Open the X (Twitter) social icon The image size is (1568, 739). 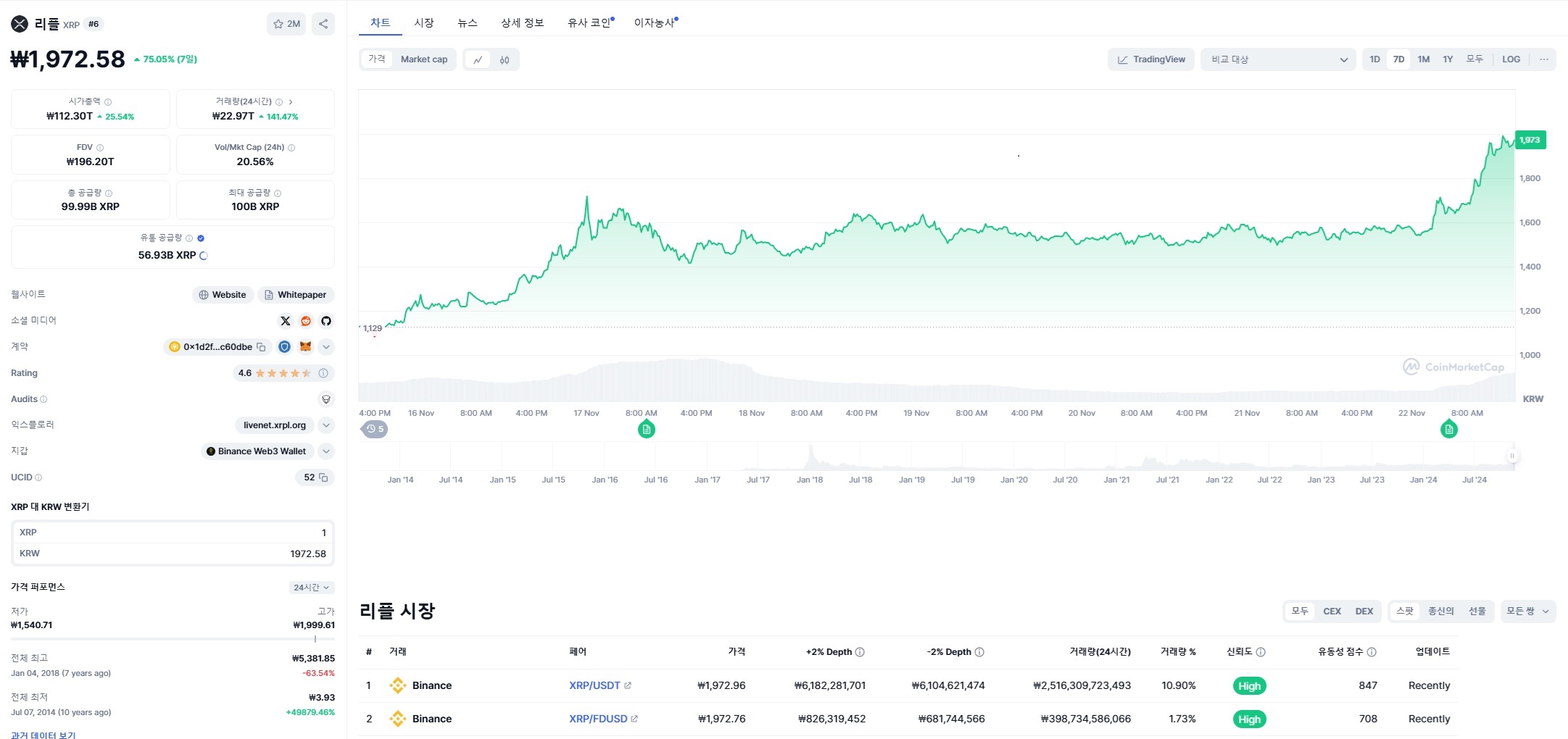point(286,321)
